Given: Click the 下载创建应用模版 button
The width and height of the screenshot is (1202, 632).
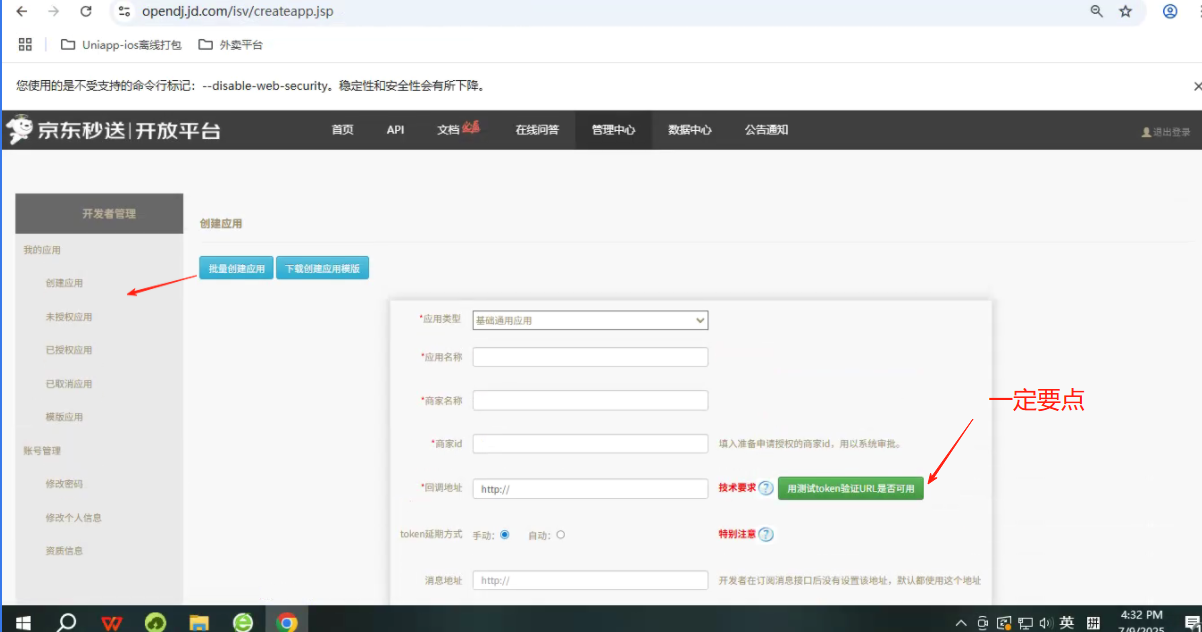Looking at the screenshot, I should click(x=323, y=268).
